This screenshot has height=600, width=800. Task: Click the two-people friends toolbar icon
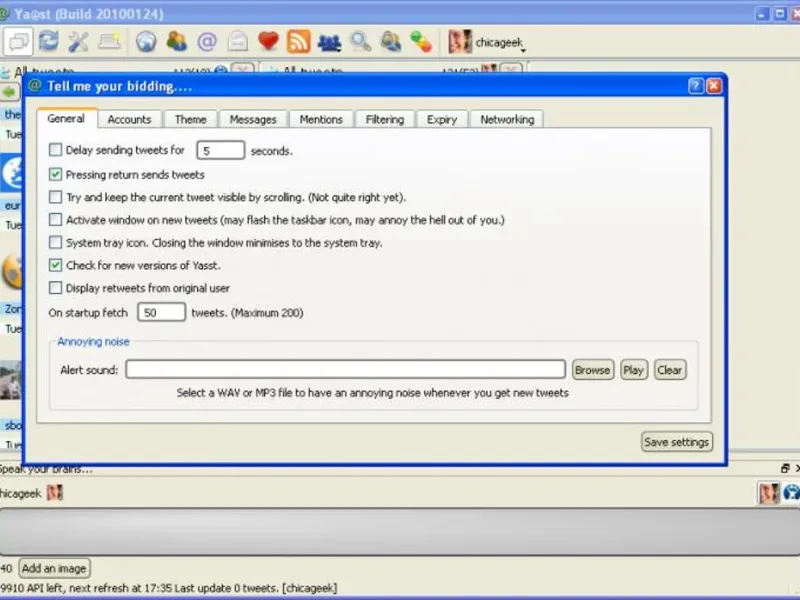coord(176,41)
